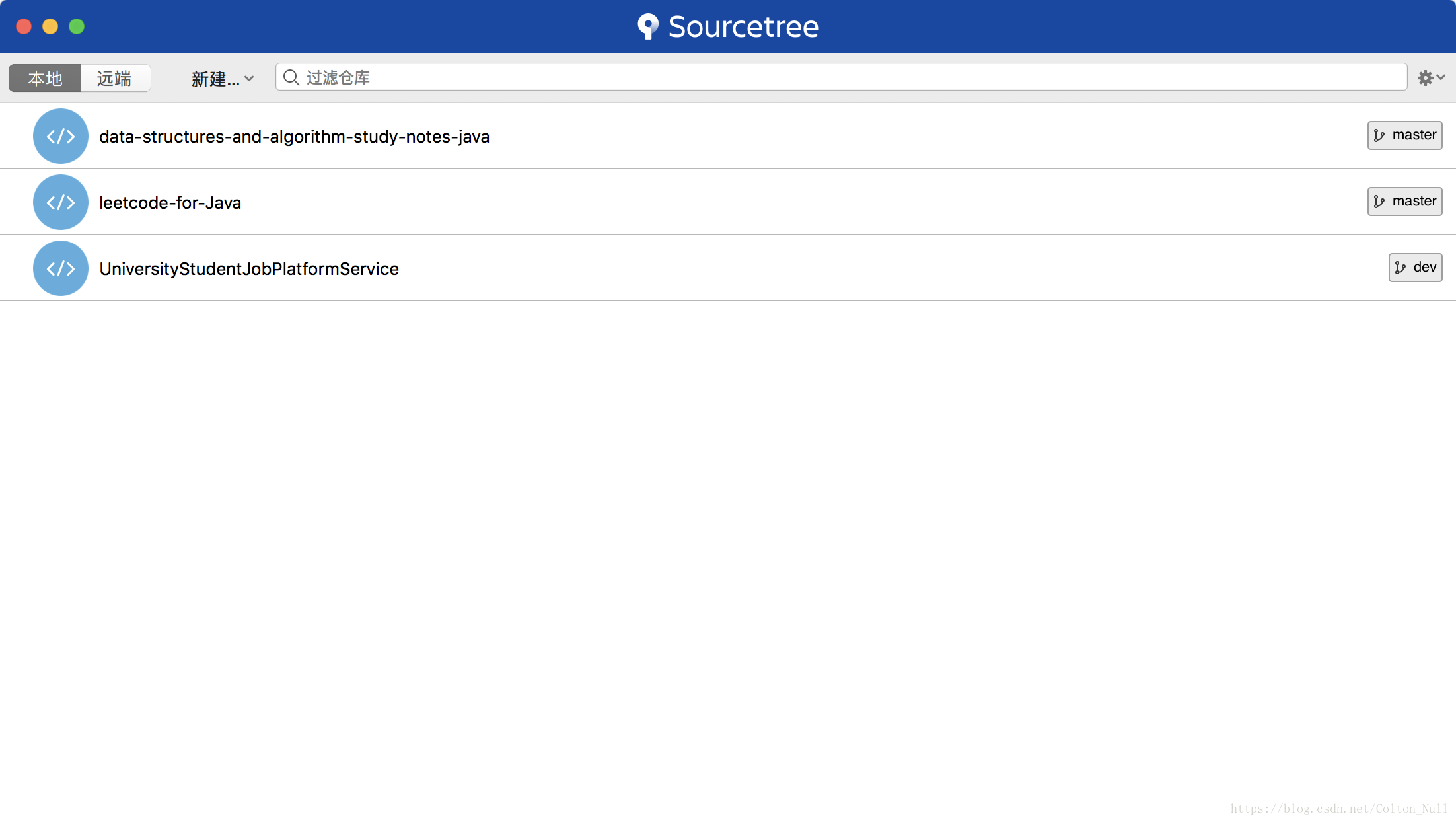Click the master branch button for data-structures repo

coord(1404,135)
